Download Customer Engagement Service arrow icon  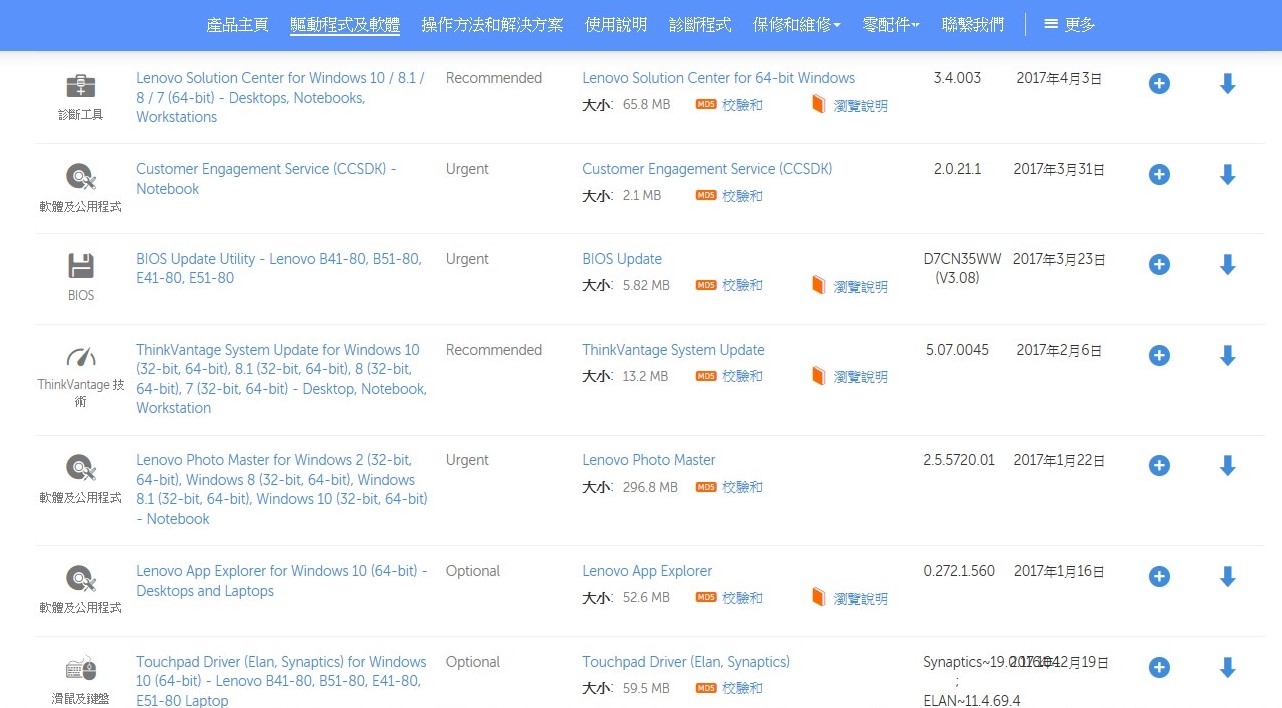[1228, 175]
